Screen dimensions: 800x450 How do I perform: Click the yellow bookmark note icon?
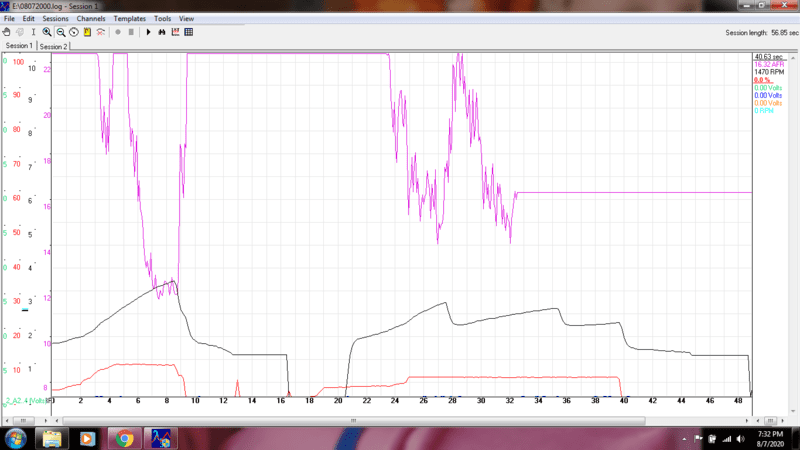point(87,32)
